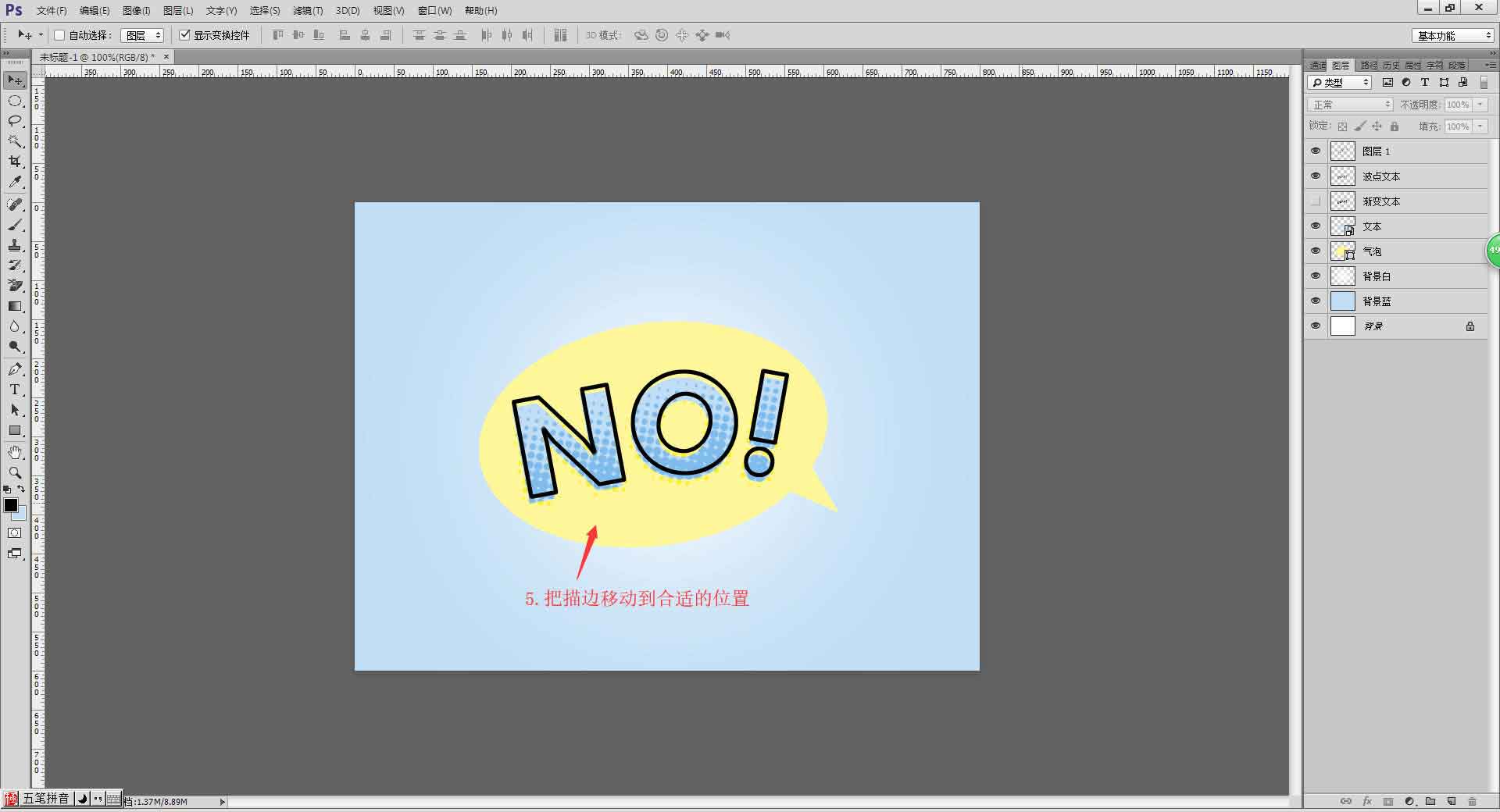Select the Pen tool

pyautogui.click(x=15, y=369)
